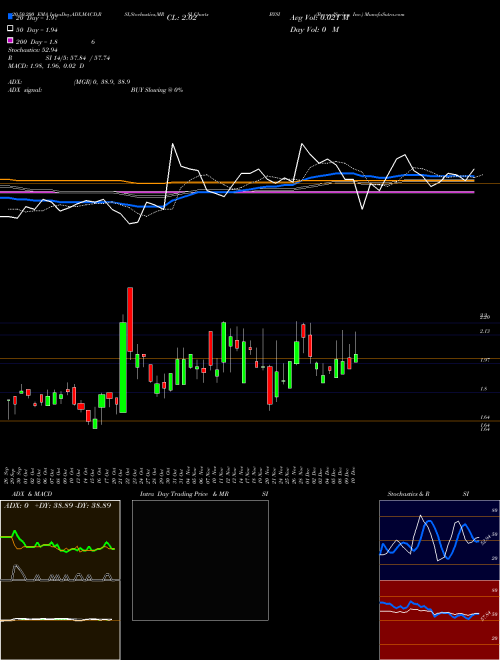The width and height of the screenshot is (500, 660).
Task: Click the magenta 200 Day line on upper chart
Action: coord(295,192)
